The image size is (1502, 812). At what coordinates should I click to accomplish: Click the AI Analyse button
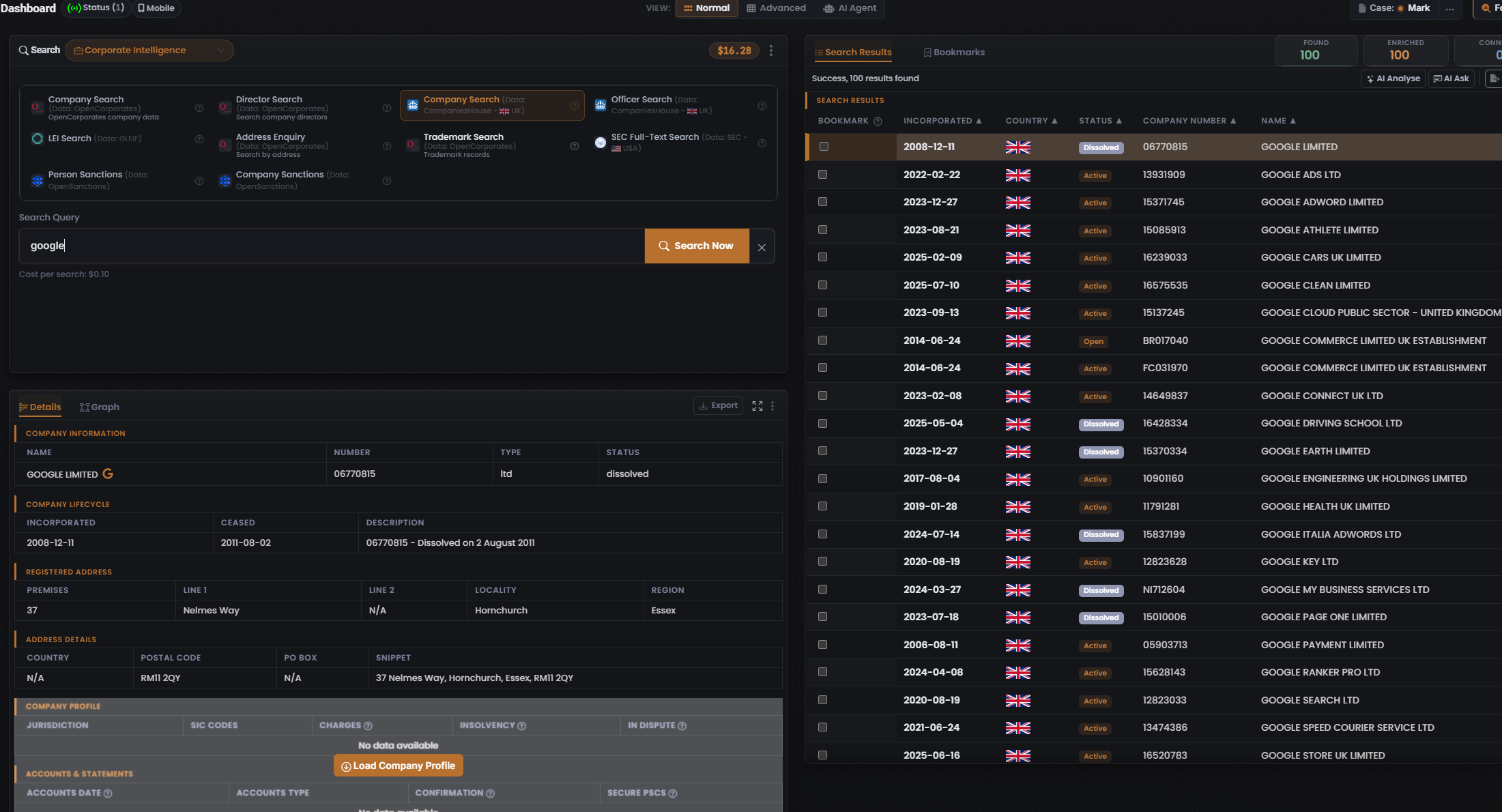(1393, 79)
